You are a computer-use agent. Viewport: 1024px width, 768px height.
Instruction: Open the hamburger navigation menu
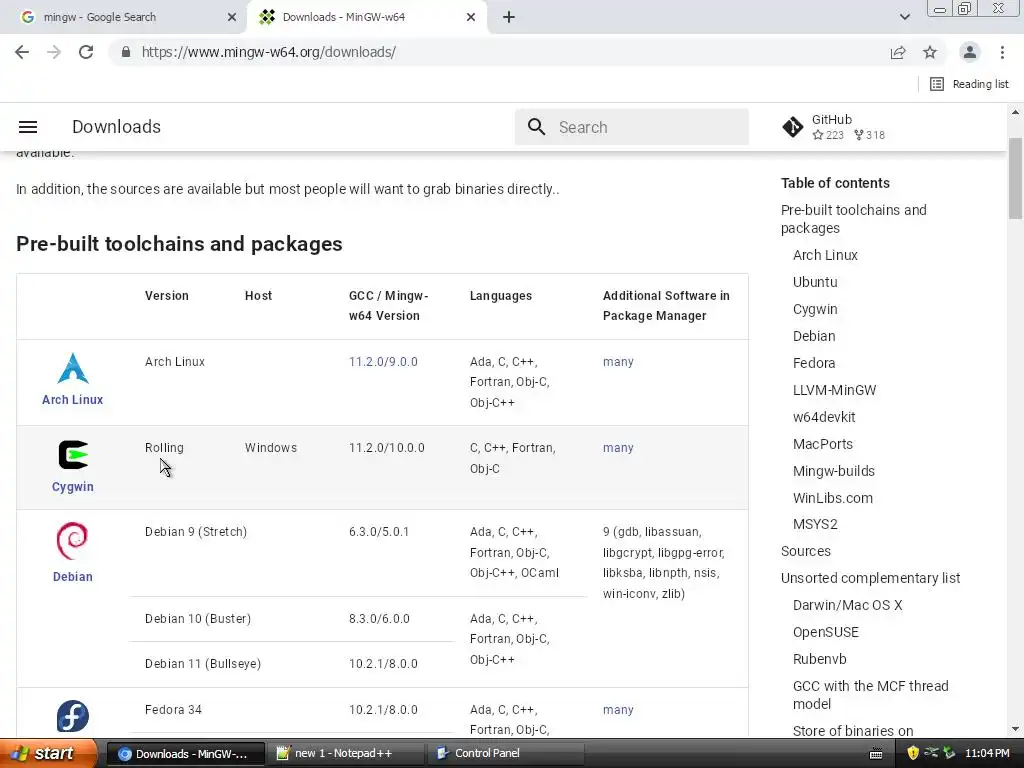pyautogui.click(x=27, y=127)
